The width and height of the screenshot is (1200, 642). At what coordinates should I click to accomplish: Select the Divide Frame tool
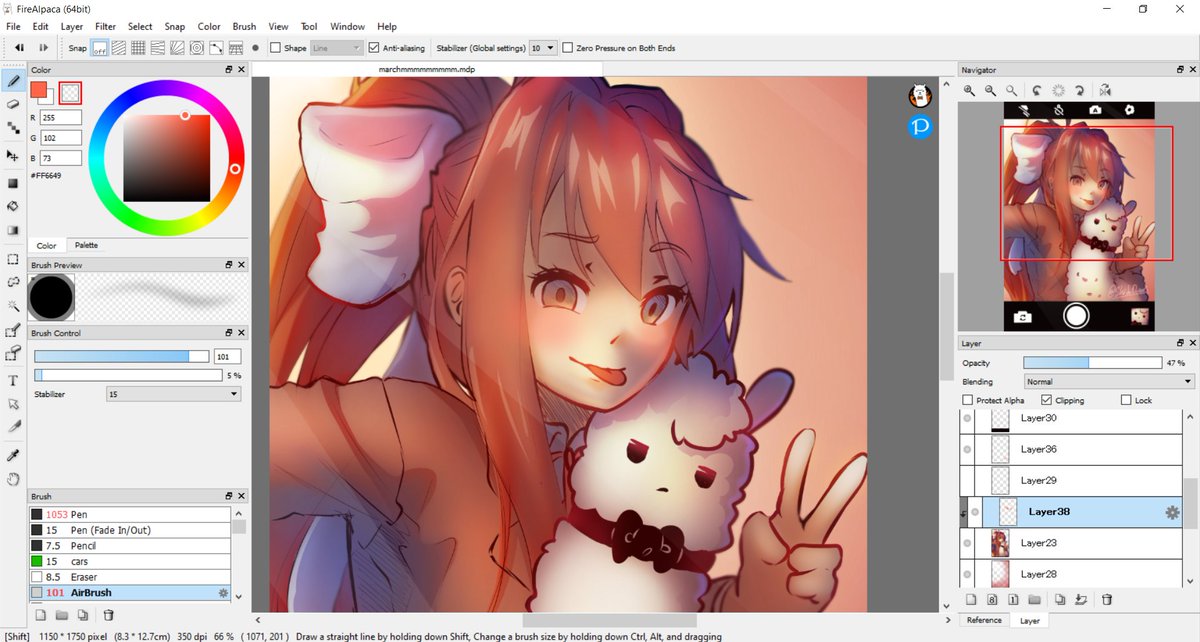point(13,427)
